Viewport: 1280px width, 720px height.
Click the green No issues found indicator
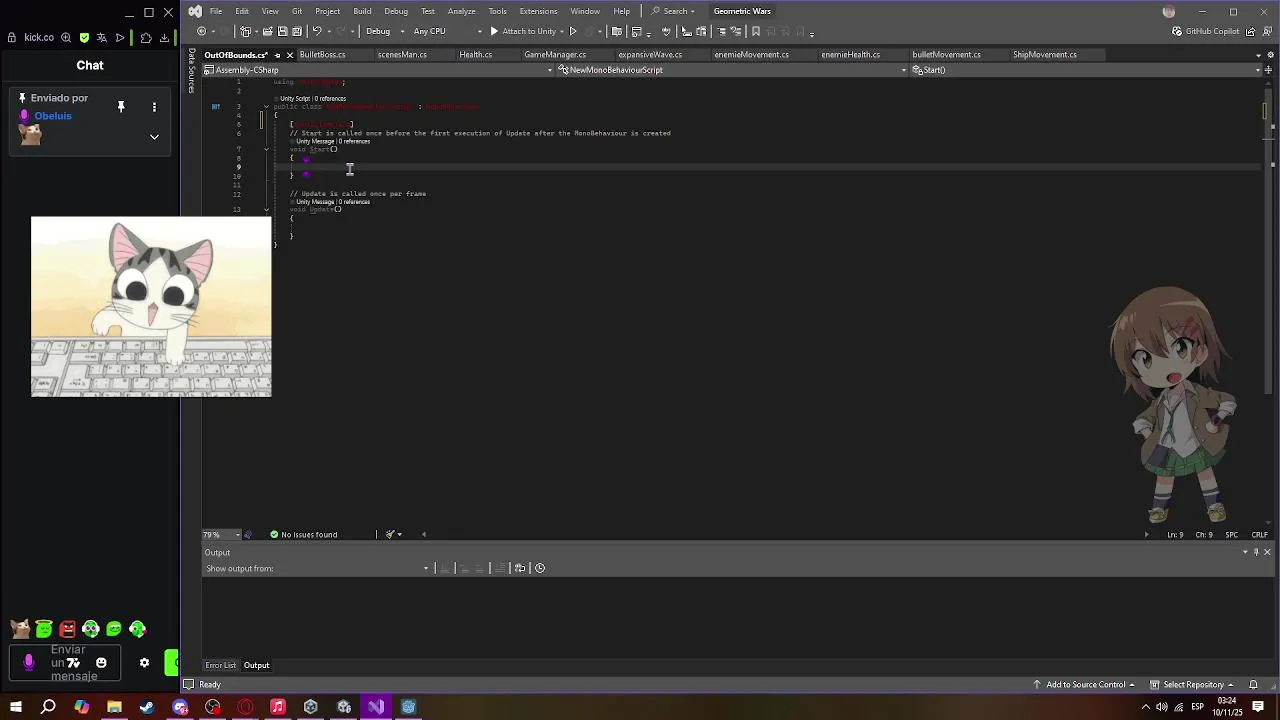[x=304, y=534]
